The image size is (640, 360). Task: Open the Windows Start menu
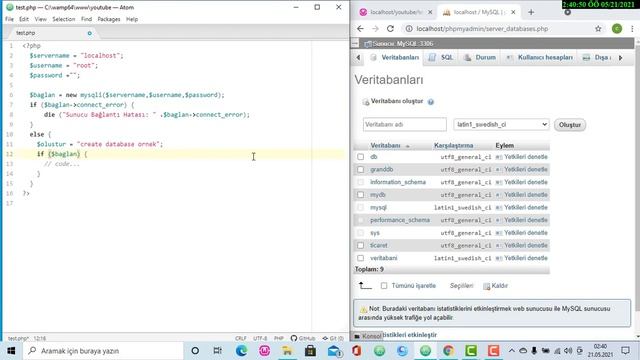11,351
